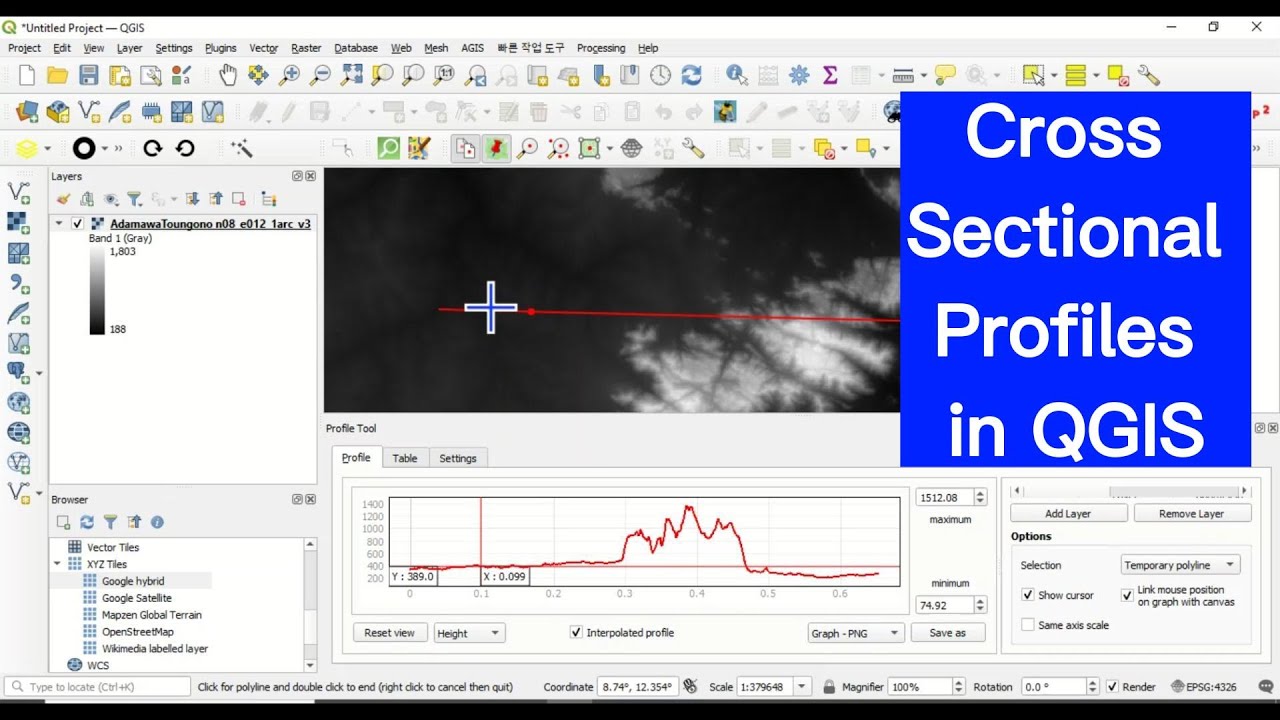Select Google Satellite in Browser
1280x720 pixels.
tap(137, 598)
